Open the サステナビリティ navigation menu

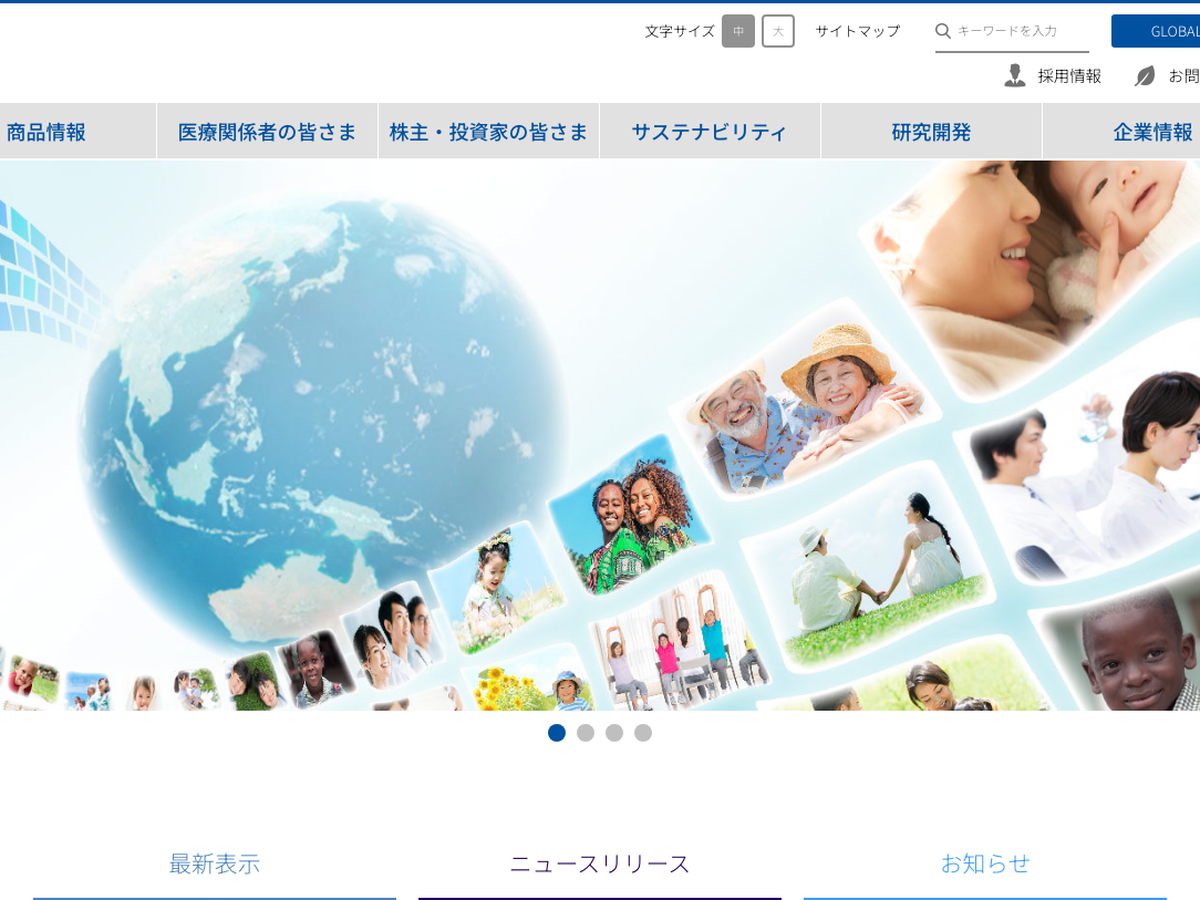click(710, 132)
